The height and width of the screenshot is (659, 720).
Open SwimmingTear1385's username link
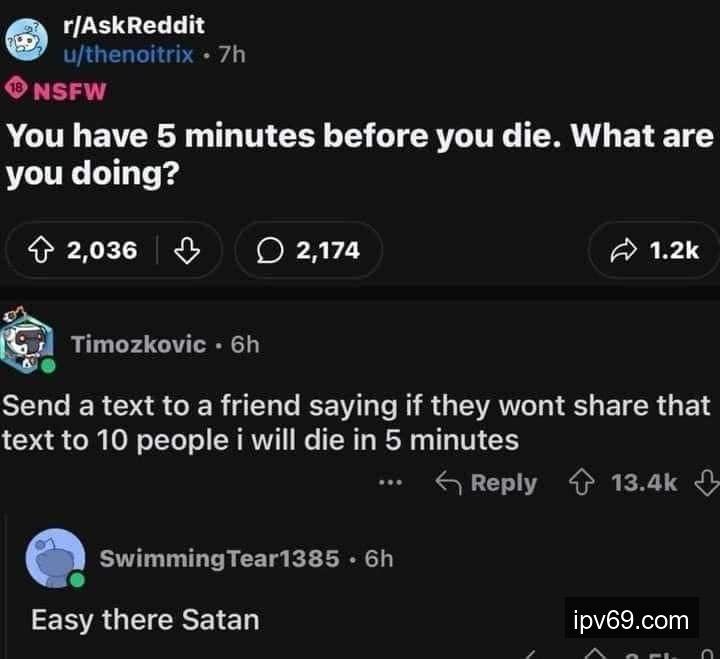(219, 558)
